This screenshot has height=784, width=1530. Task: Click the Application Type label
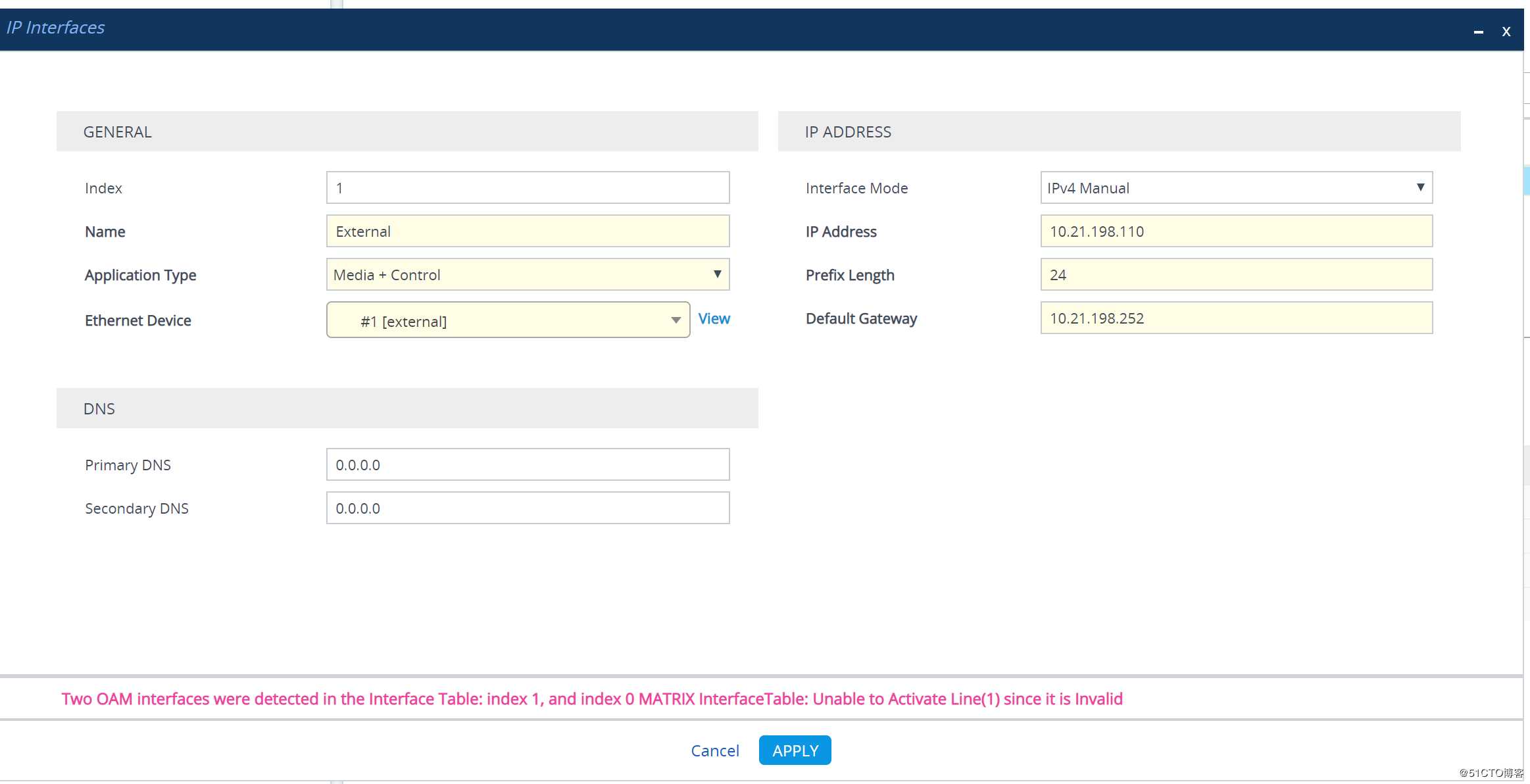140,275
